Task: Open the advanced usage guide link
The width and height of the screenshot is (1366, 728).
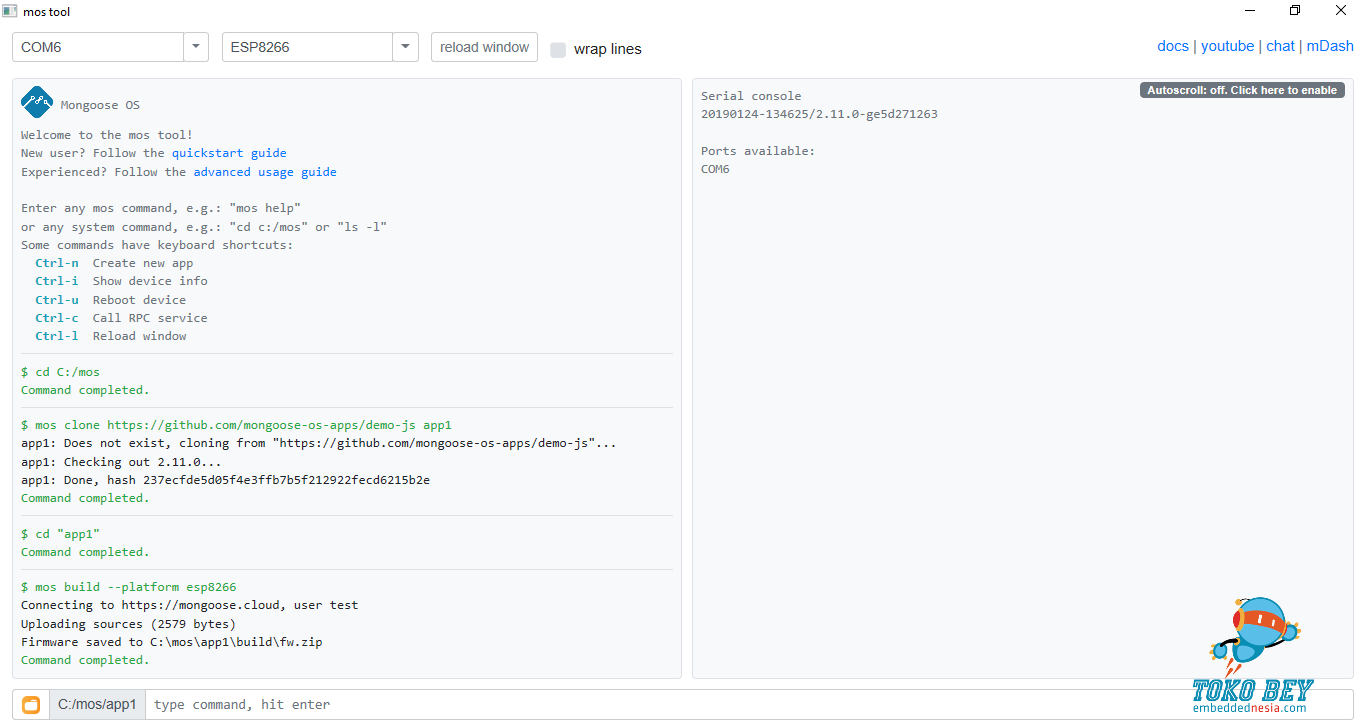Action: pos(265,172)
